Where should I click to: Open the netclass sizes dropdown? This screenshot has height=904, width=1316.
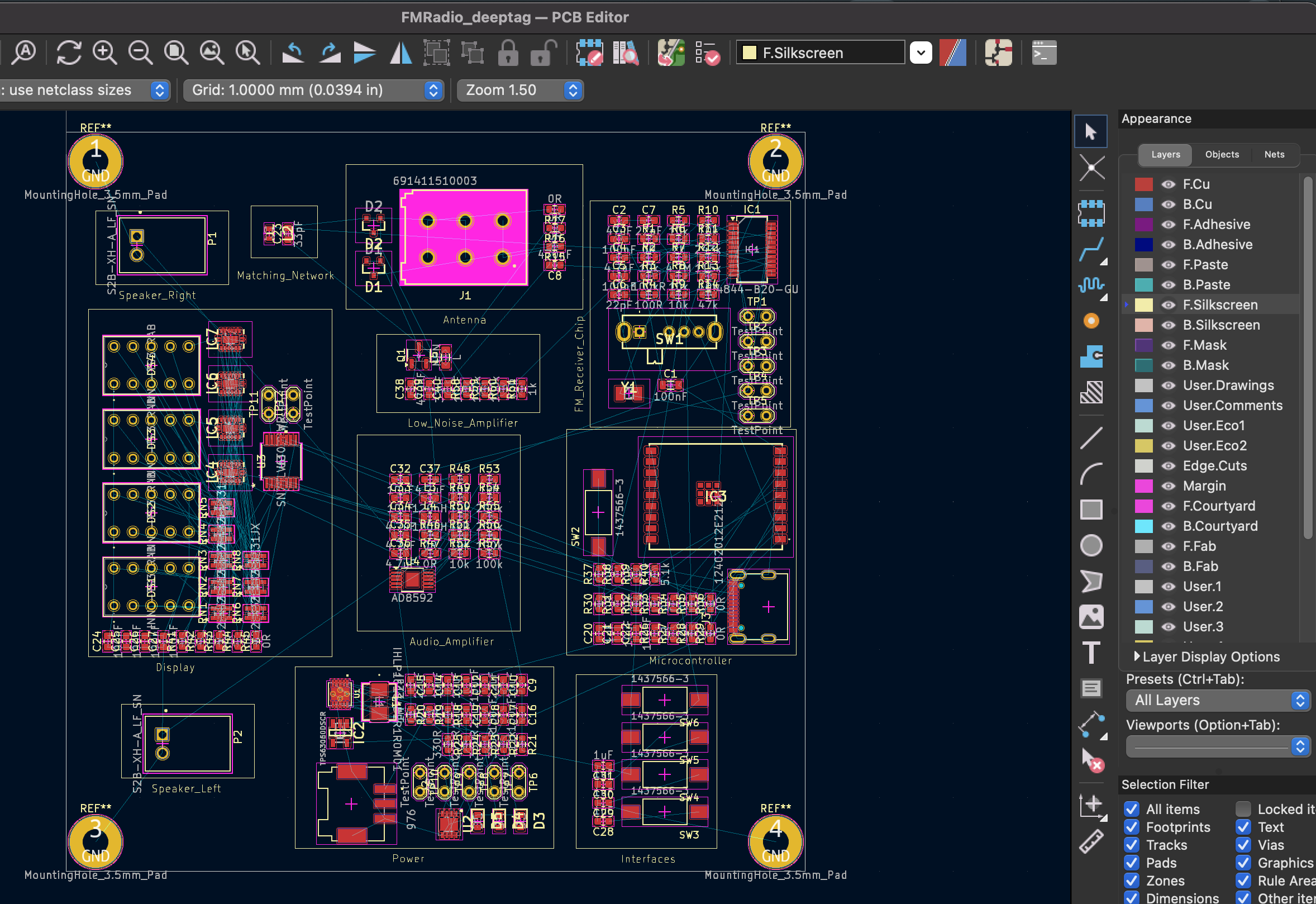tap(84, 90)
